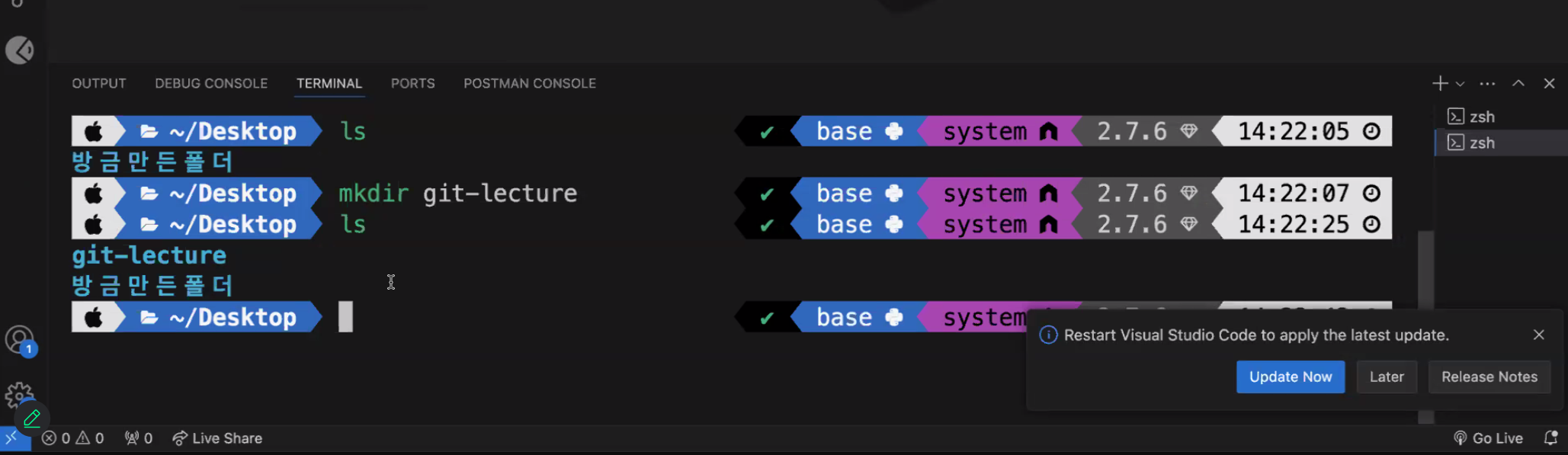The width and height of the screenshot is (1568, 455).
Task: Switch to the POSTMAN CONSOLE tab
Action: (x=530, y=83)
